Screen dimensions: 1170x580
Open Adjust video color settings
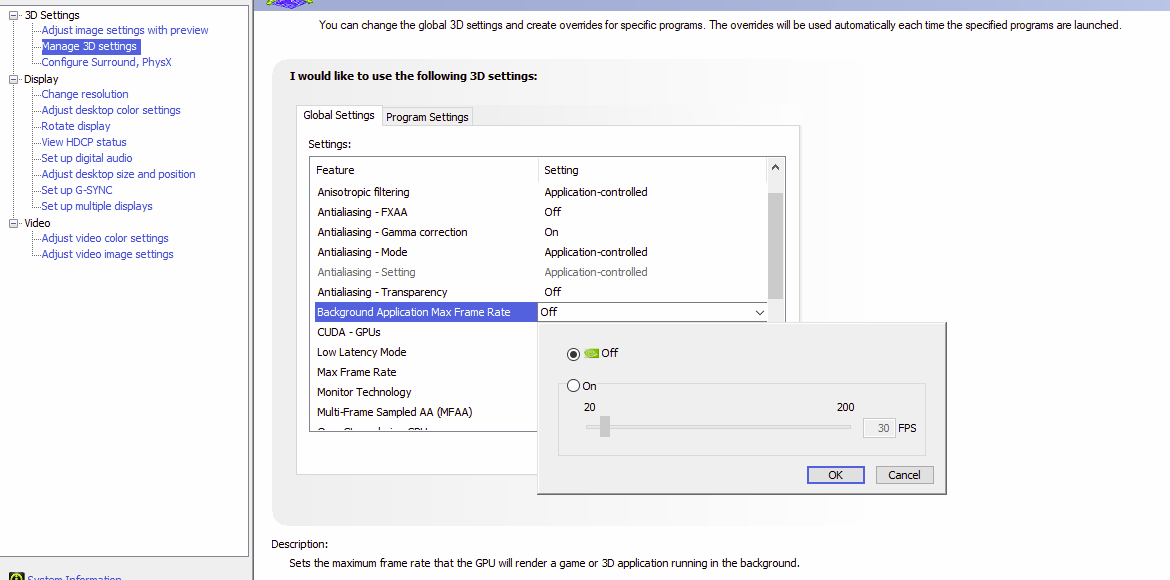104,238
